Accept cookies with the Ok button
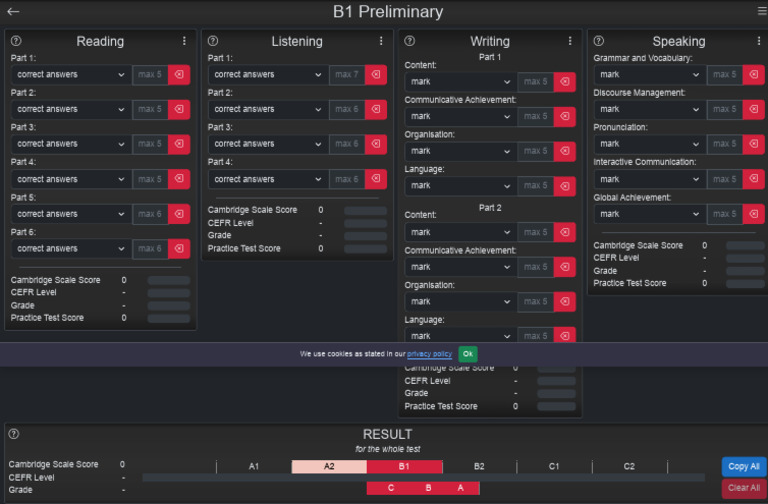768x504 pixels. point(467,354)
